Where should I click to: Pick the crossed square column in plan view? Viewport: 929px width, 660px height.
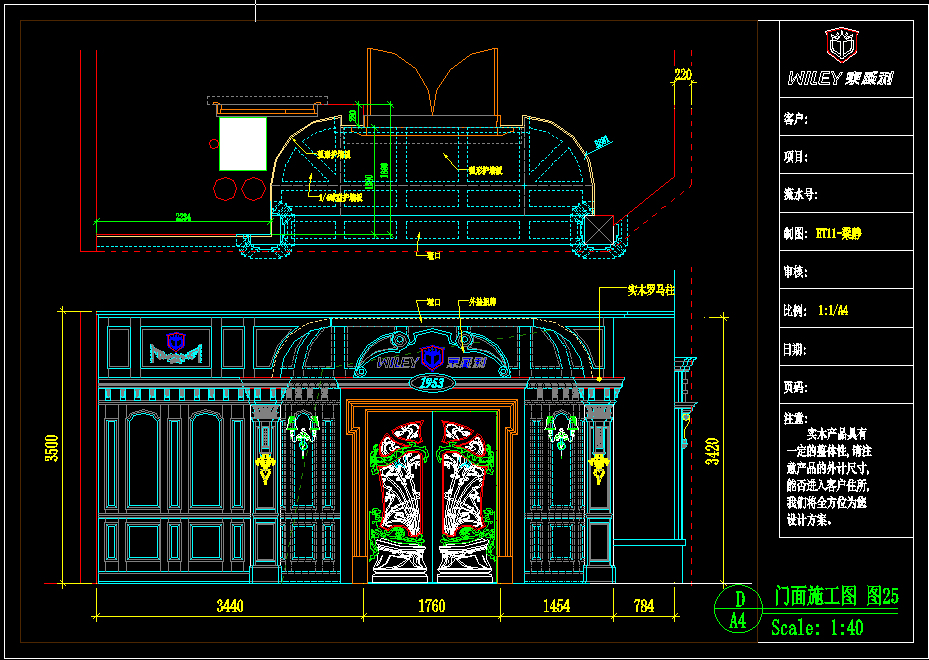pos(599,229)
